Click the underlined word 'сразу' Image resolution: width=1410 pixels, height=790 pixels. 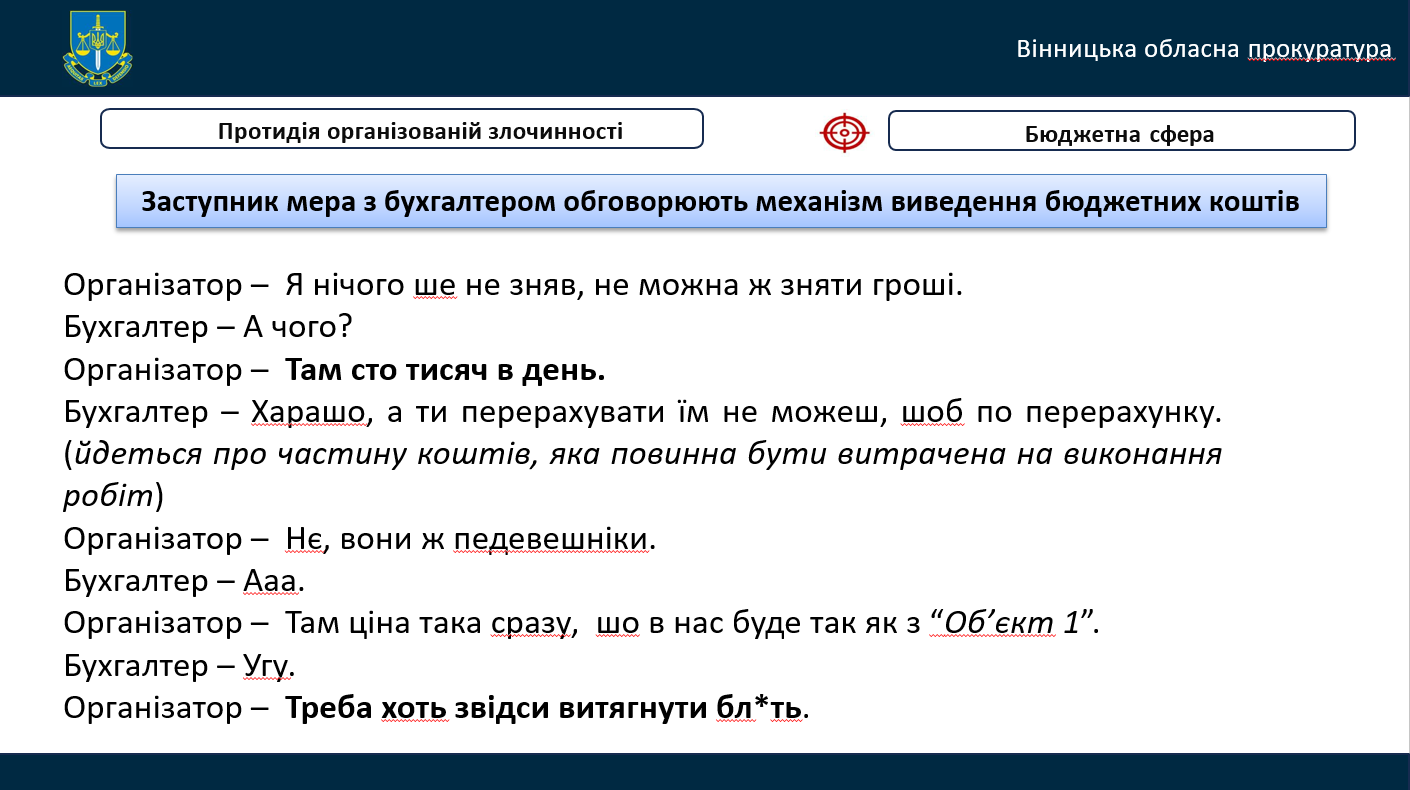[530, 623]
